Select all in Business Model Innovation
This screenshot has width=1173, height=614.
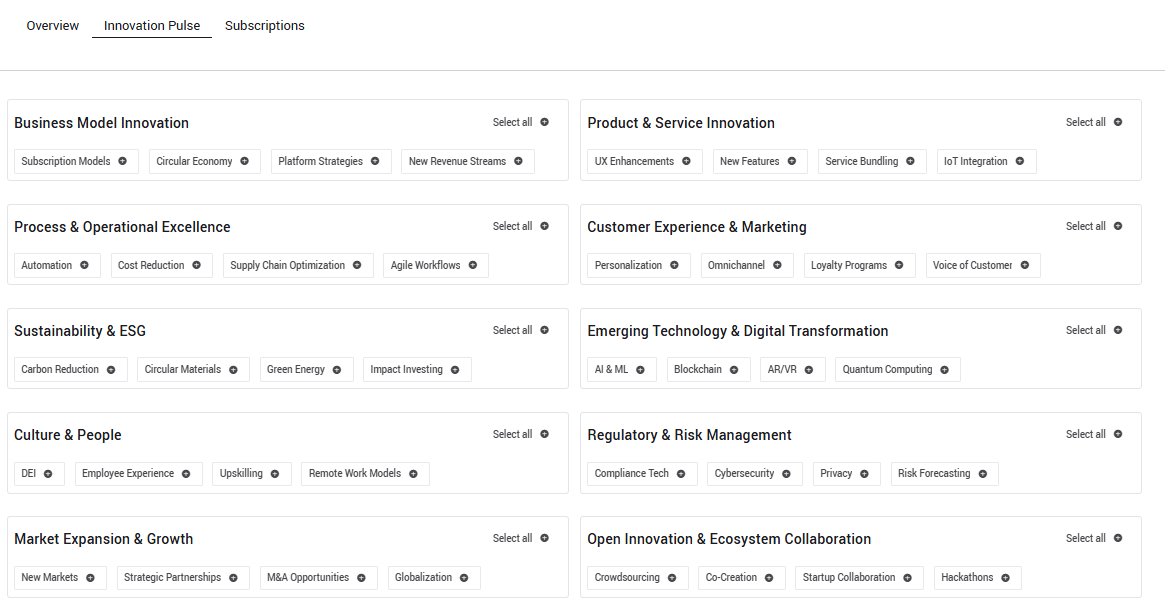521,122
